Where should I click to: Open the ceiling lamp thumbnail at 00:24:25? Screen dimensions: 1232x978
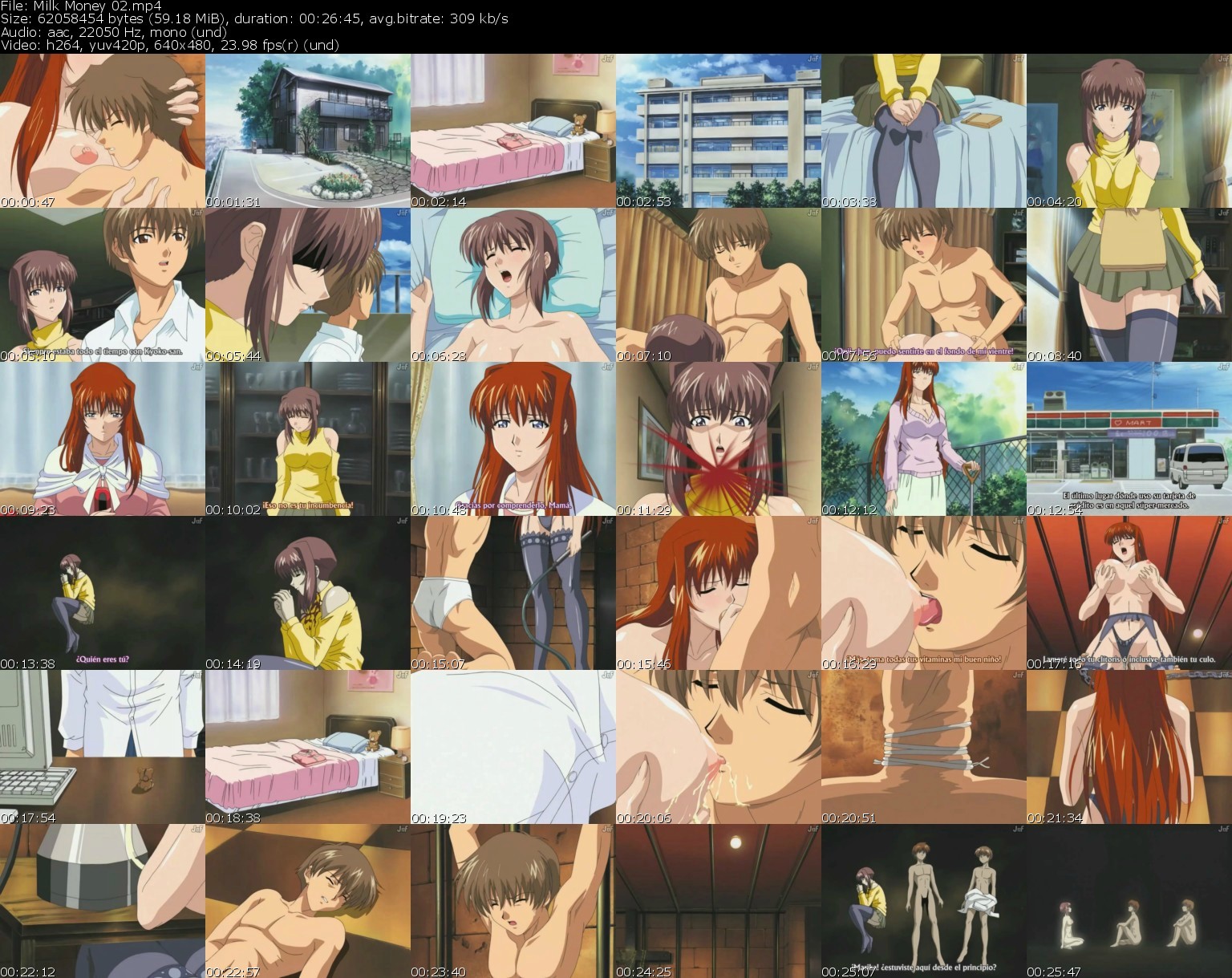pyautogui.click(x=719, y=901)
